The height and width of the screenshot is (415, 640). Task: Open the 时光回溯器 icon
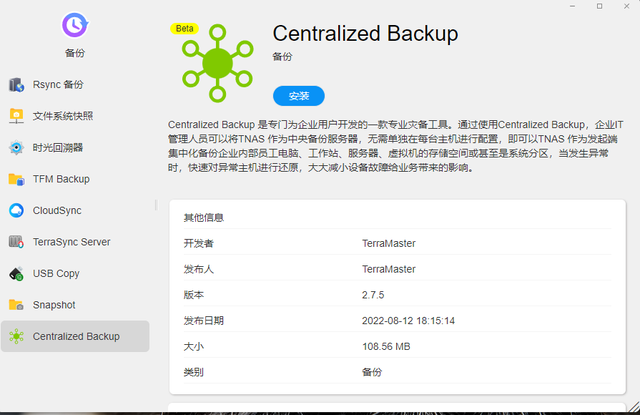coord(16,148)
